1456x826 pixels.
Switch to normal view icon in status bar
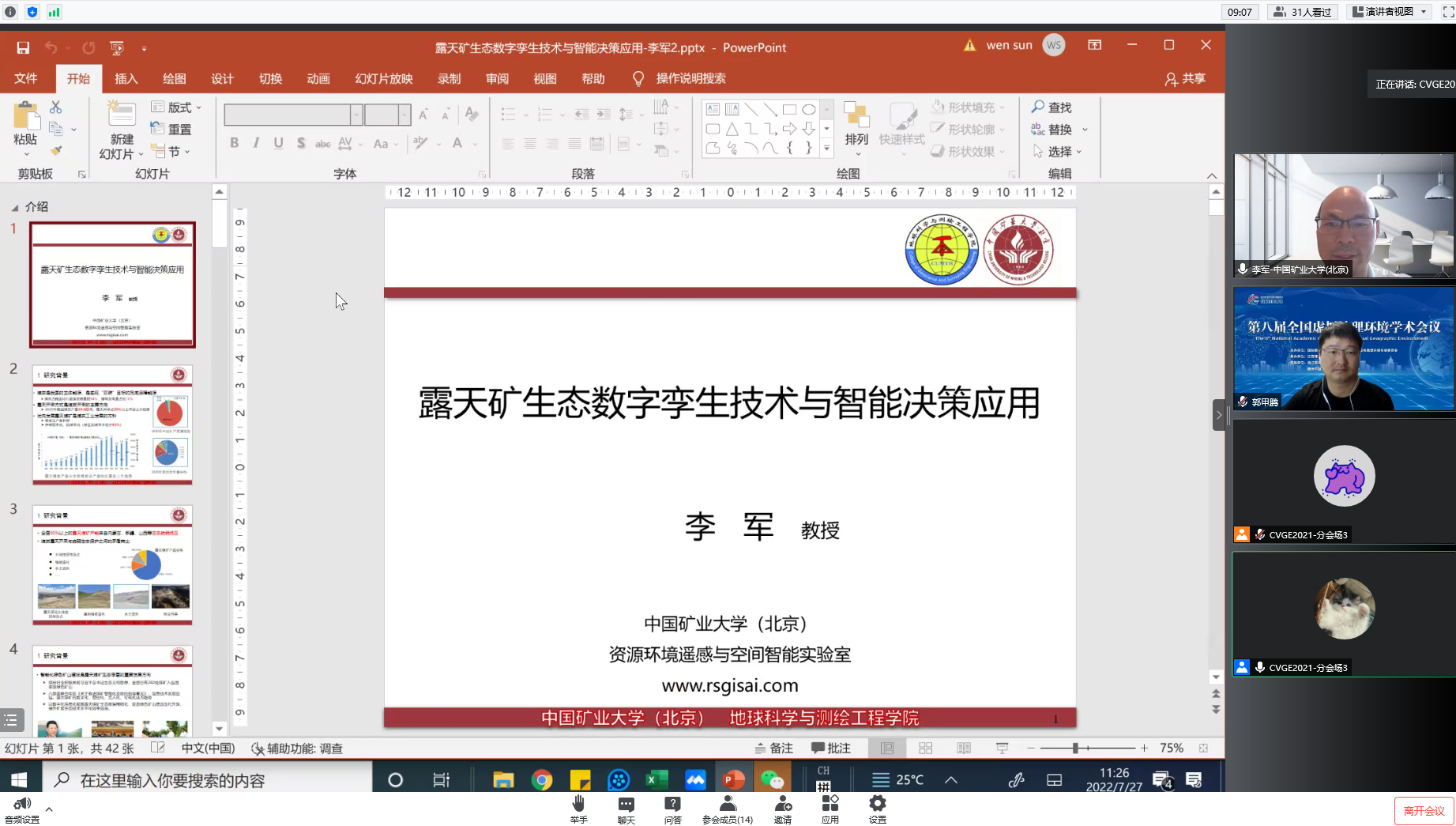point(887,748)
